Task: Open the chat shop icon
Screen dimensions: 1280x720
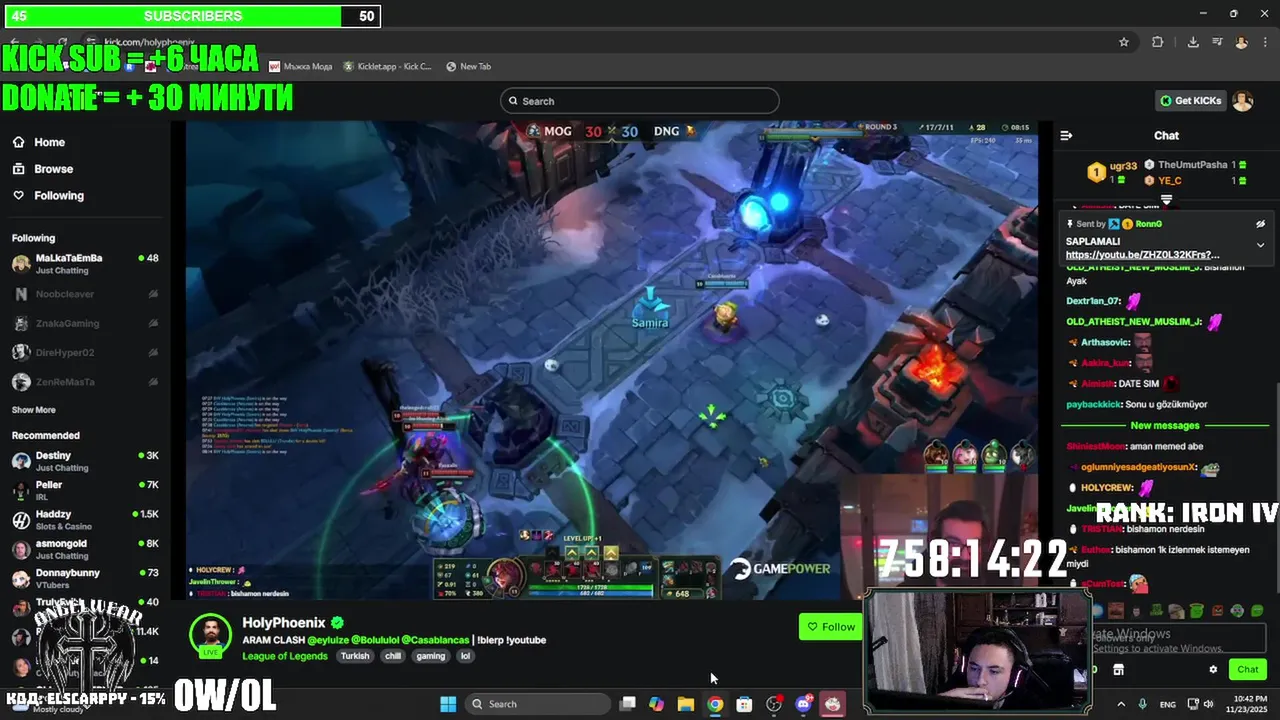Action: 1118,669
